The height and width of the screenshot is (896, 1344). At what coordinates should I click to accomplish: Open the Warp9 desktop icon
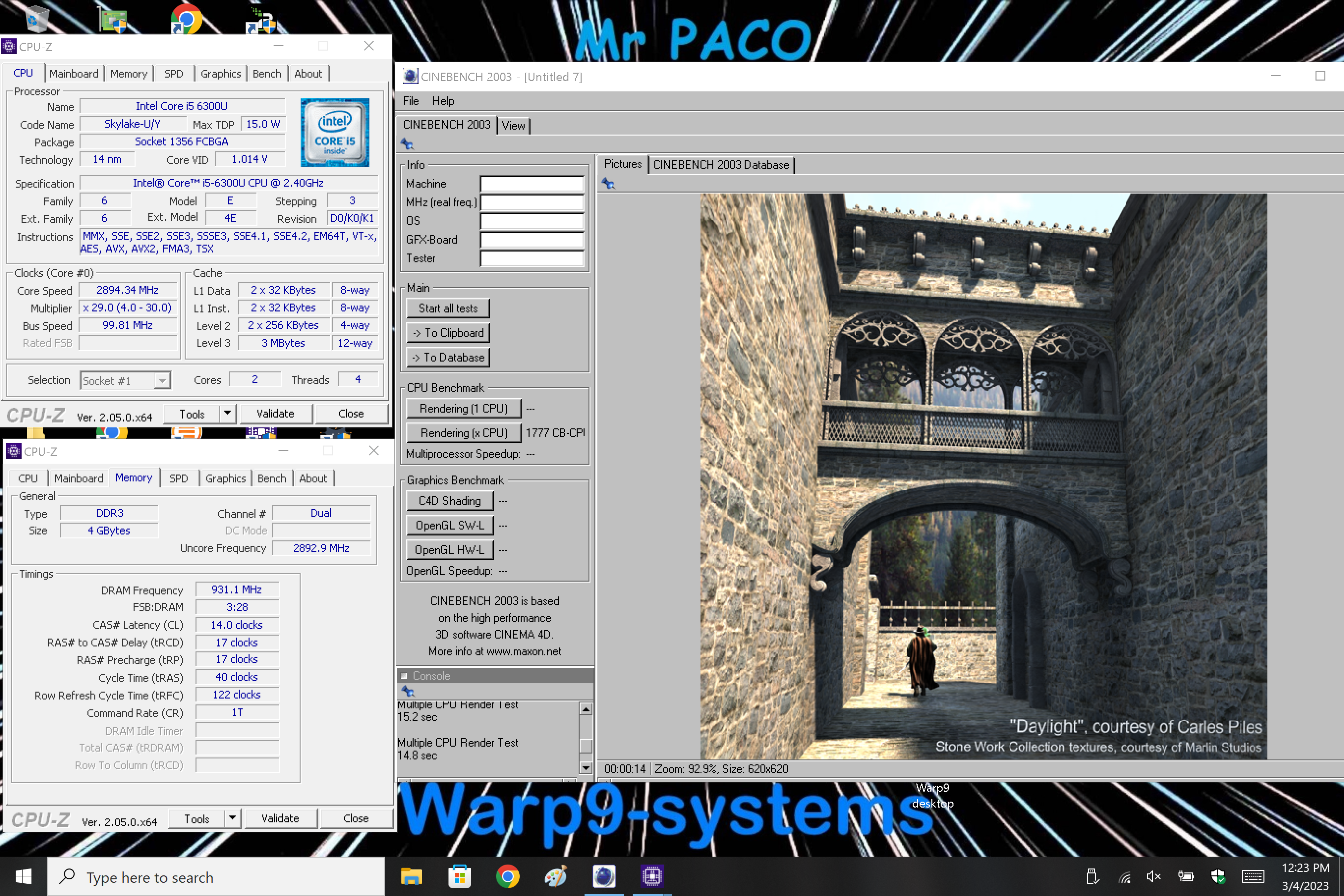pyautogui.click(x=932, y=795)
